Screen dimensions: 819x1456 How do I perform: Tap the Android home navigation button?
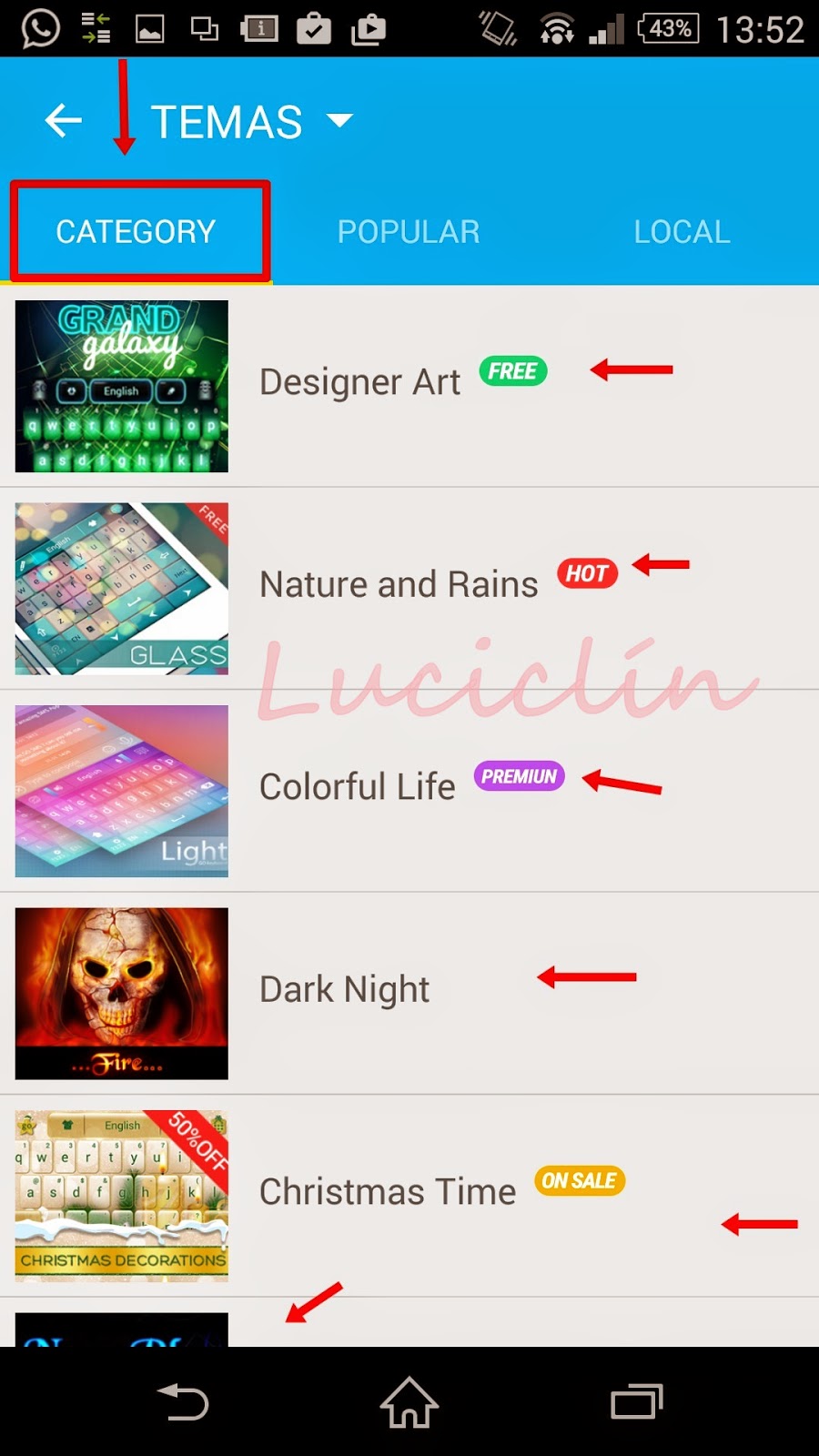tap(409, 1402)
